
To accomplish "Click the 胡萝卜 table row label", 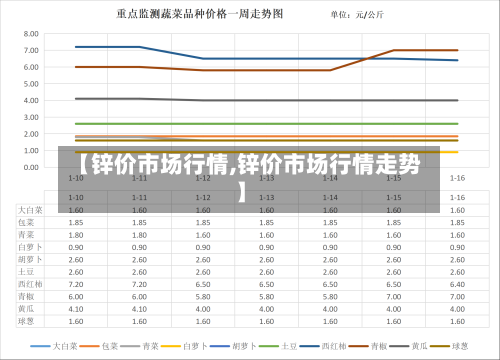I will (x=30, y=260).
